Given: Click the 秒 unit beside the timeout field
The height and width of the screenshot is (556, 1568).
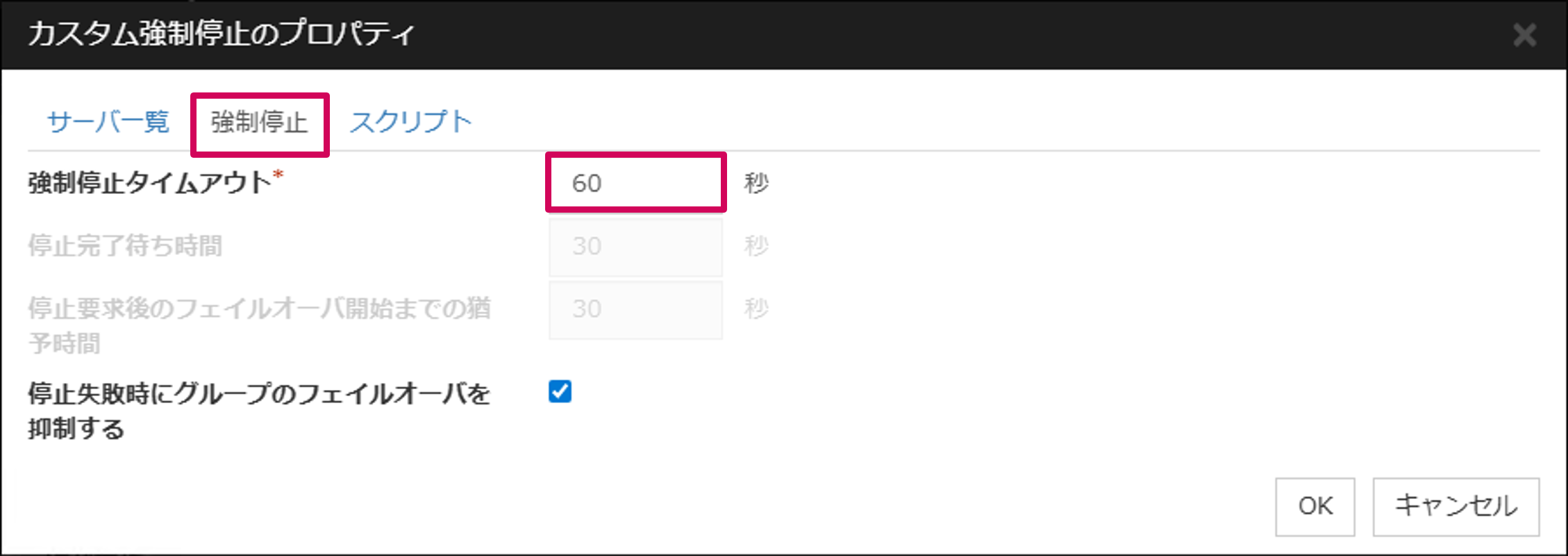Looking at the screenshot, I should coord(756,183).
